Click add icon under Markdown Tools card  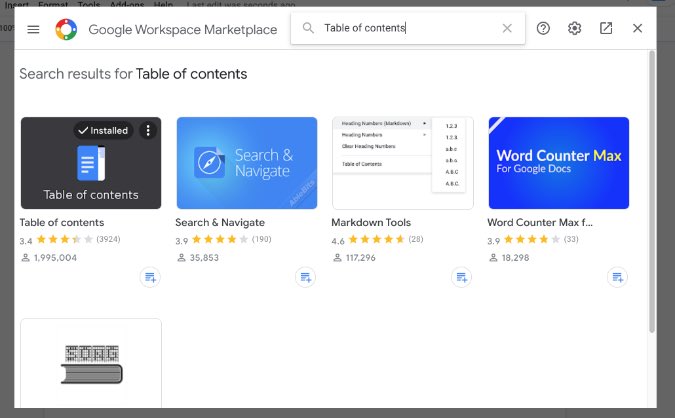coord(461,277)
